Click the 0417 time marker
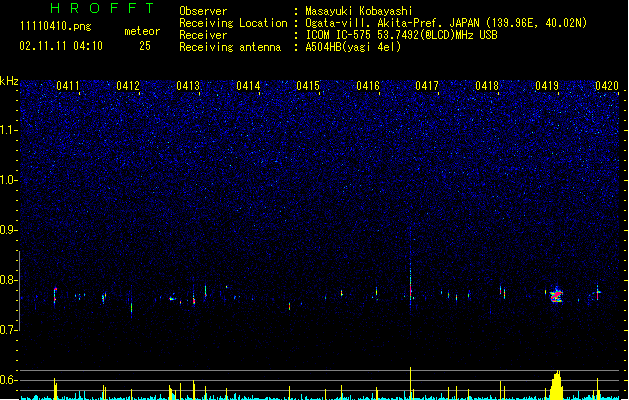629x400 pixels. pyautogui.click(x=427, y=86)
